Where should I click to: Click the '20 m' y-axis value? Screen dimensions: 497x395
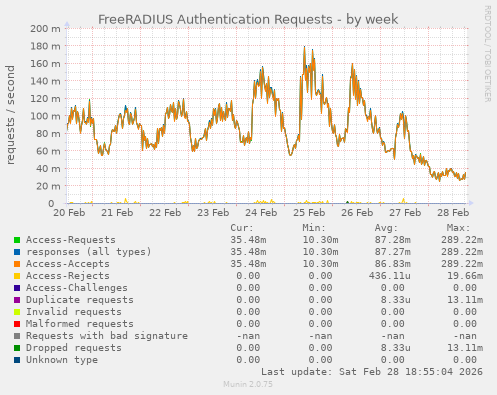(48, 186)
